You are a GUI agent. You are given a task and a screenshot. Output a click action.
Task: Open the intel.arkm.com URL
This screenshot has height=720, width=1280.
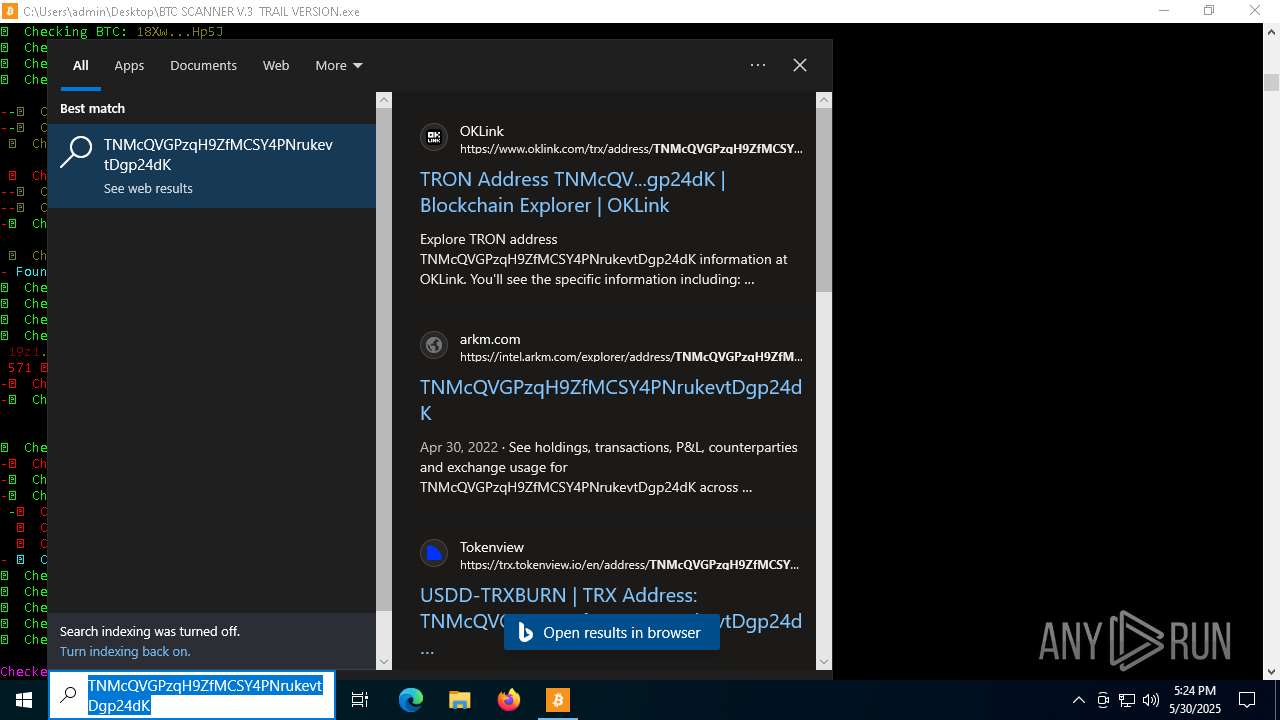coord(631,357)
